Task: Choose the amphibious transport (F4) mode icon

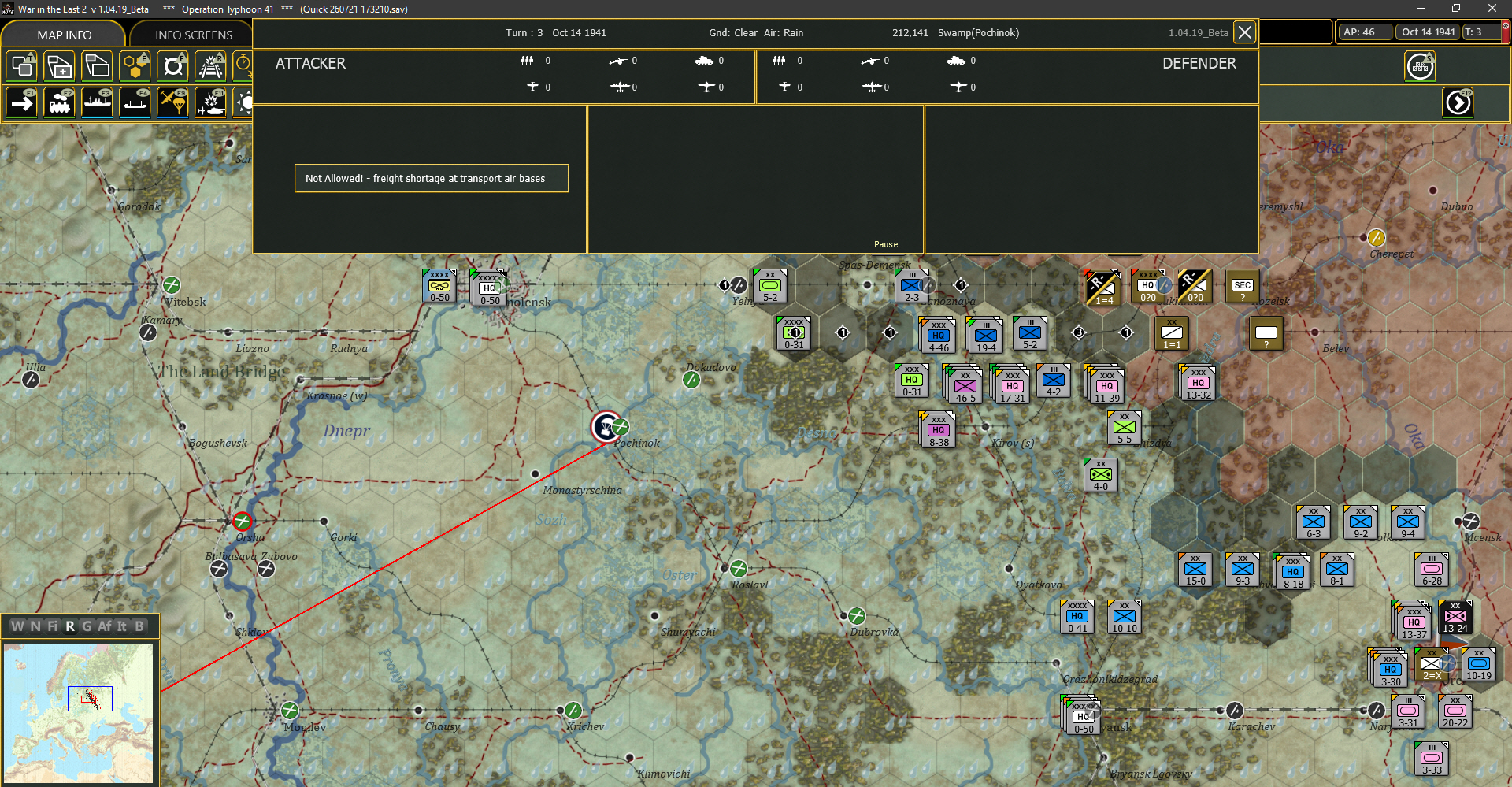Action: (135, 103)
